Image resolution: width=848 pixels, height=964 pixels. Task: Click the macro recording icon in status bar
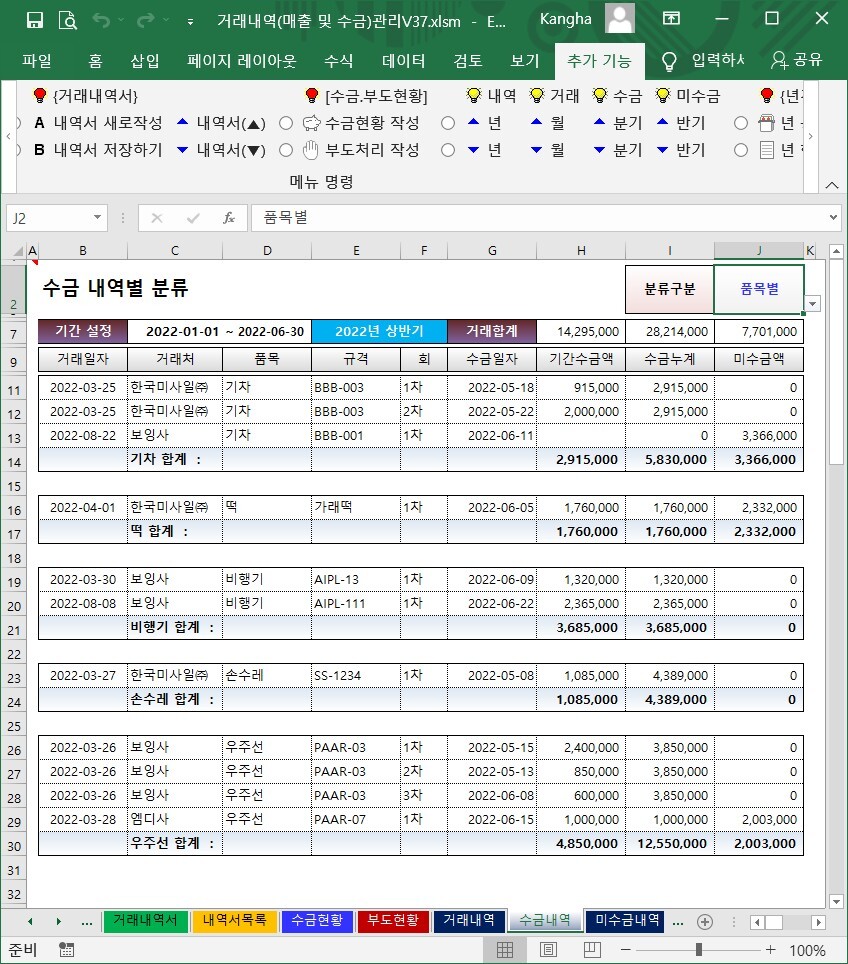(66, 950)
